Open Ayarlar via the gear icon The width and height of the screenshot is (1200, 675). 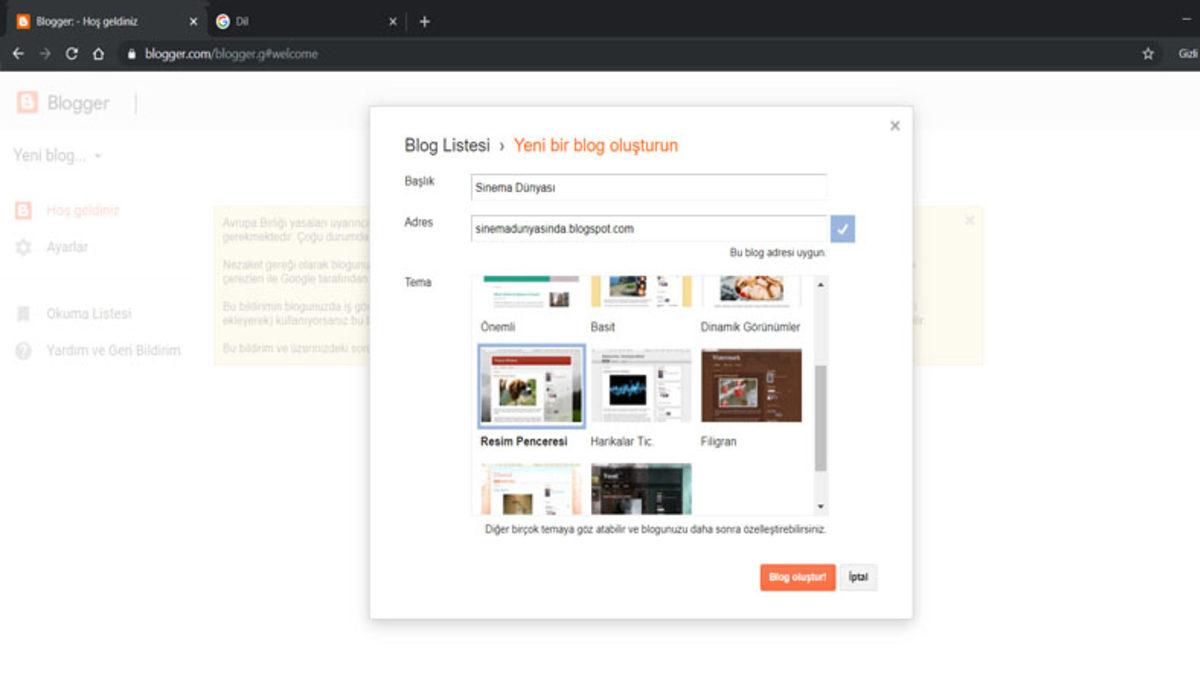coord(25,246)
